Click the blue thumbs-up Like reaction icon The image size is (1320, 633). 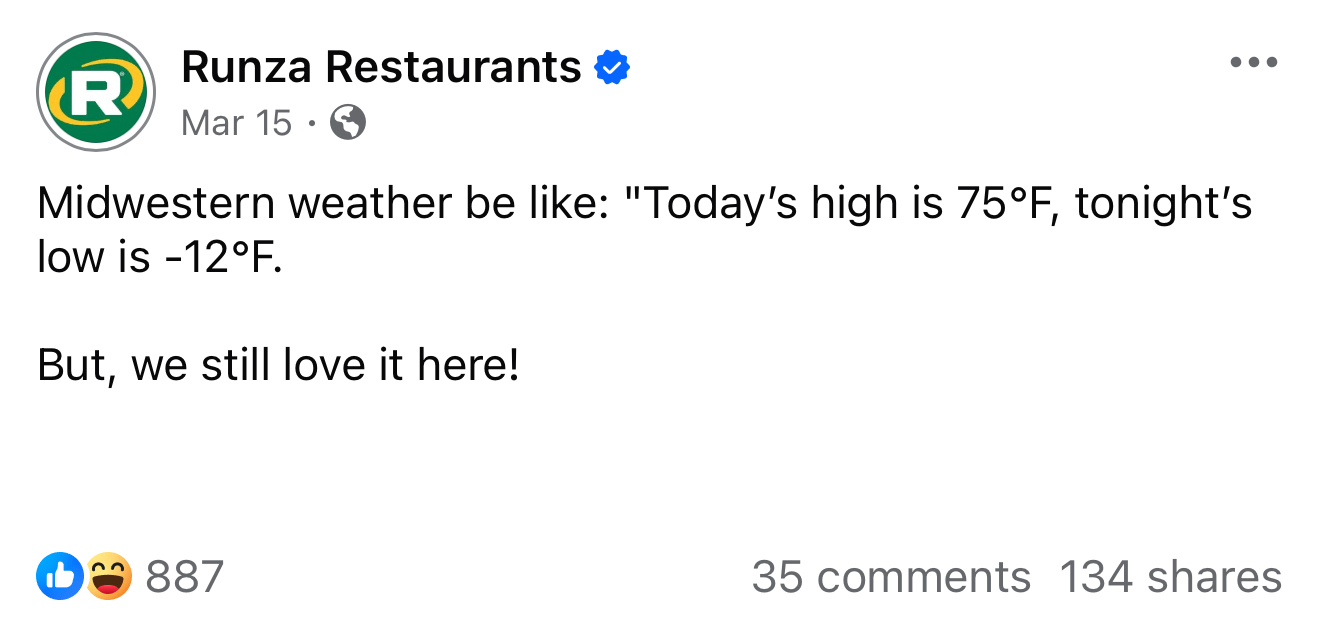coord(59,577)
